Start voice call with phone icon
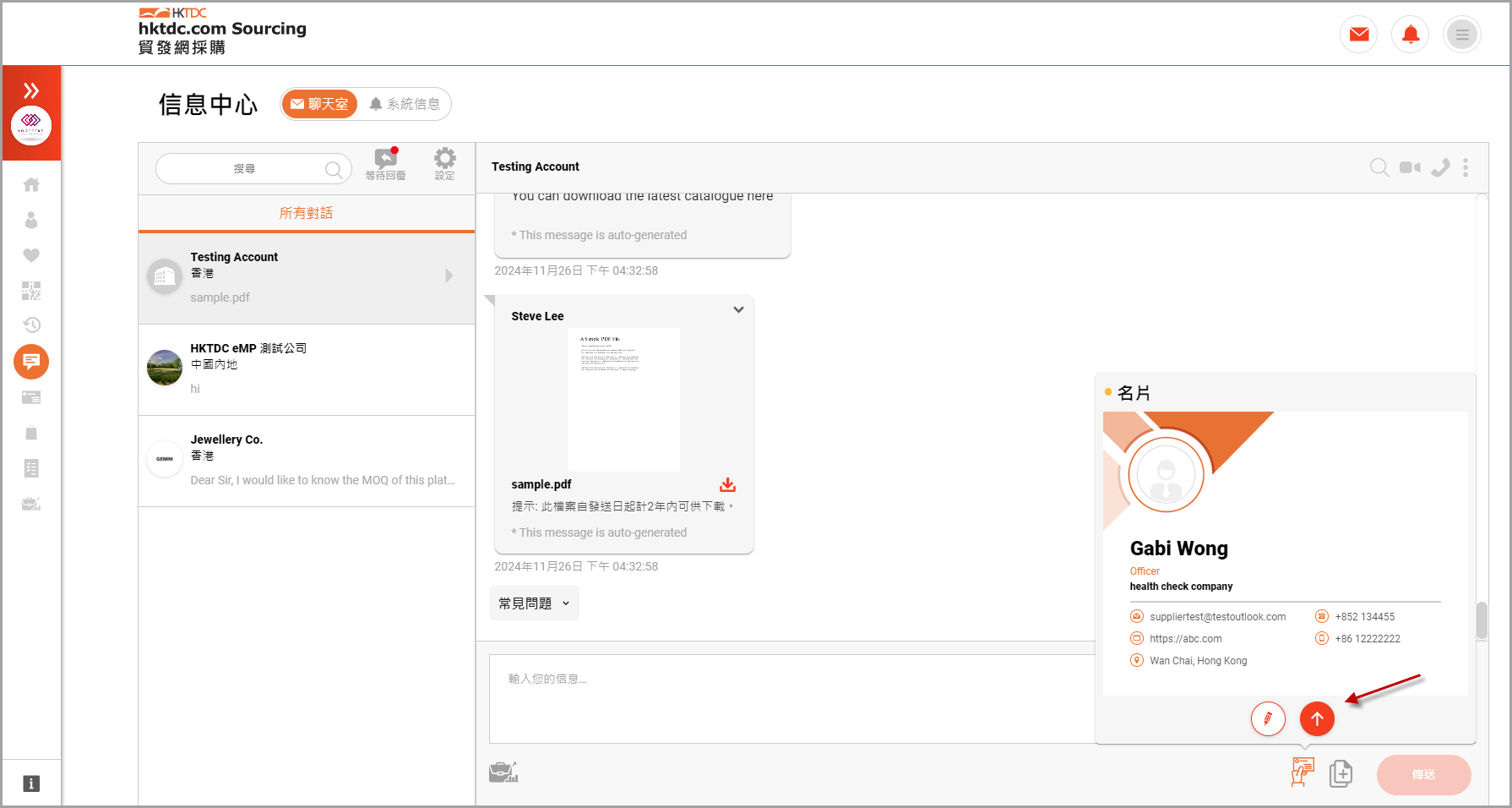The width and height of the screenshot is (1512, 808). coord(1440,167)
